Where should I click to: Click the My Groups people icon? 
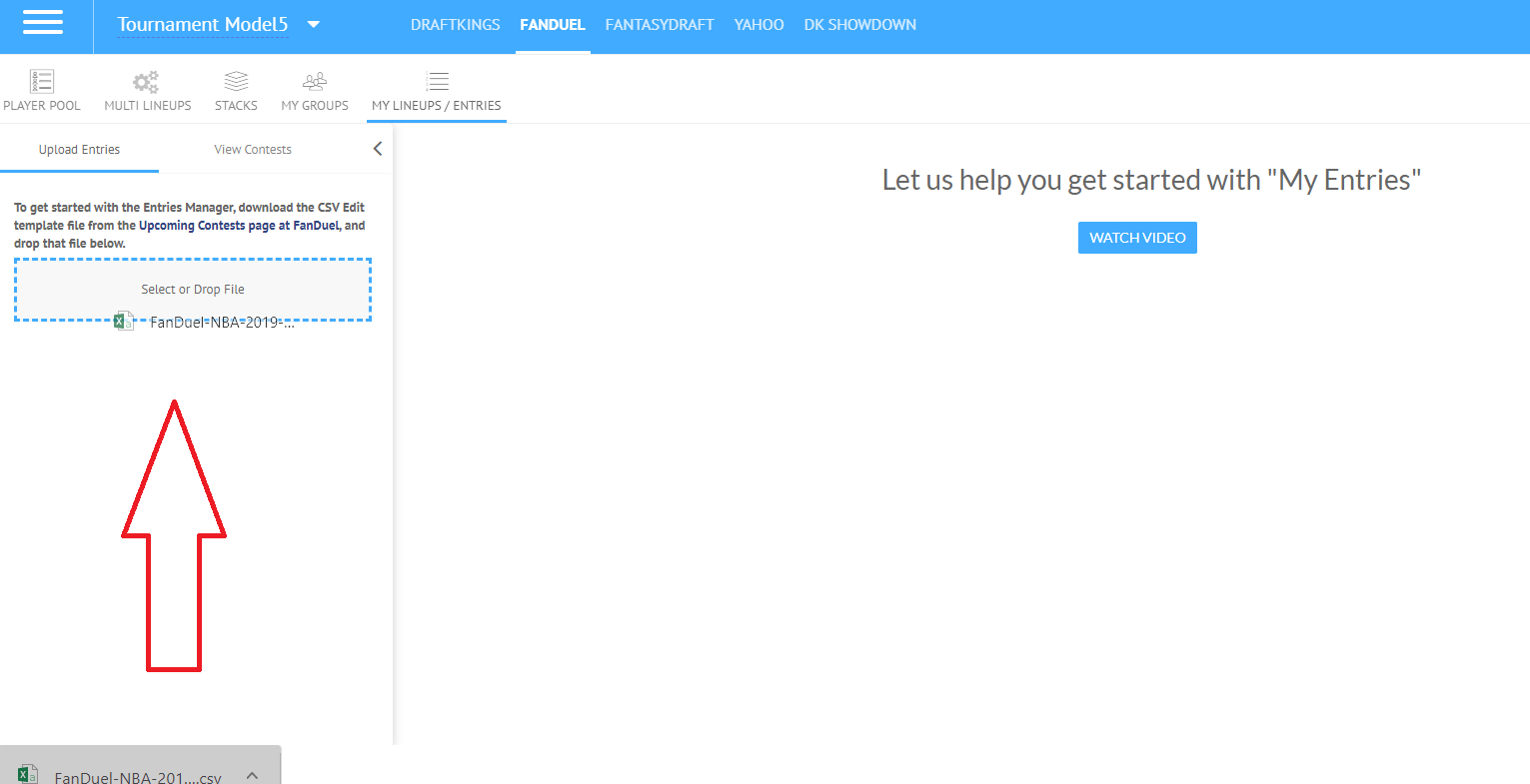(315, 81)
